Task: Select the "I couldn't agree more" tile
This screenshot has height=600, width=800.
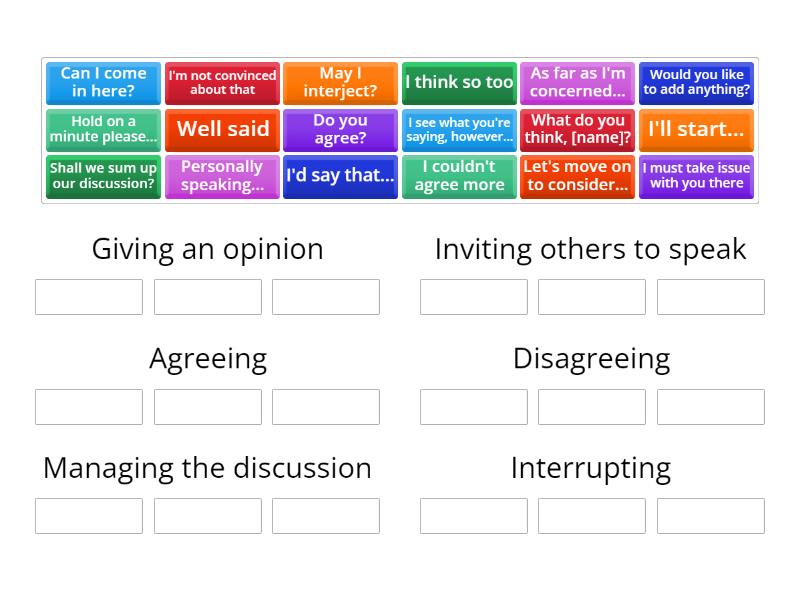Action: click(459, 176)
